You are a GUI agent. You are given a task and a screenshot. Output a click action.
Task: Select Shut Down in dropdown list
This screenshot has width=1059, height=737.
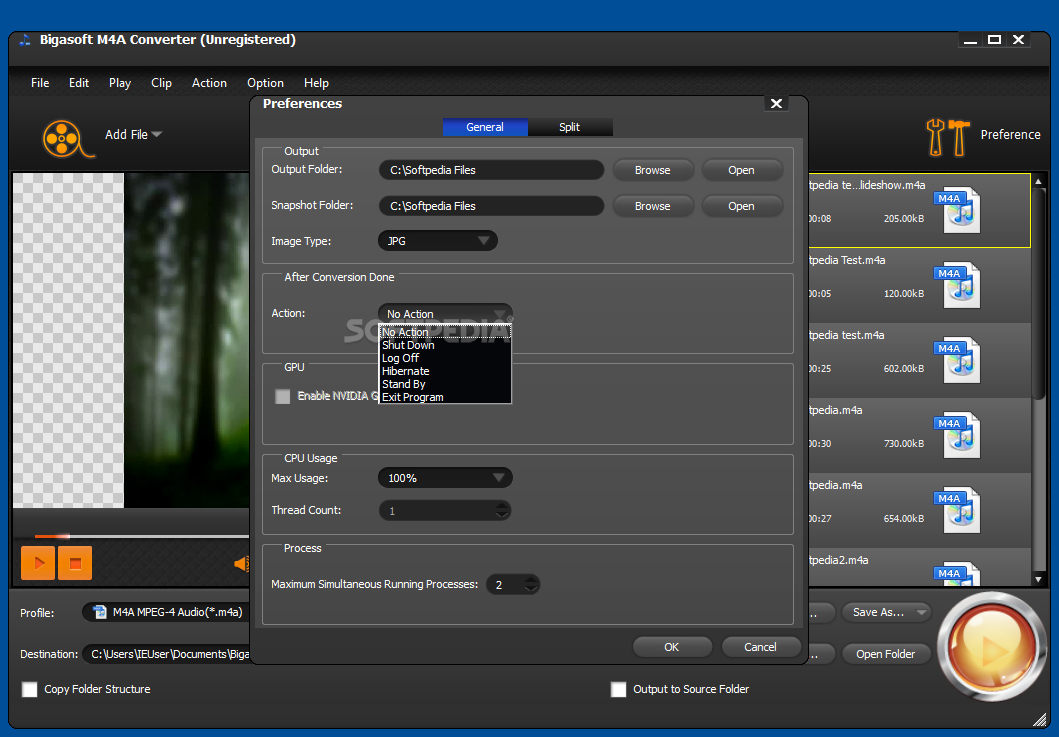click(445, 345)
